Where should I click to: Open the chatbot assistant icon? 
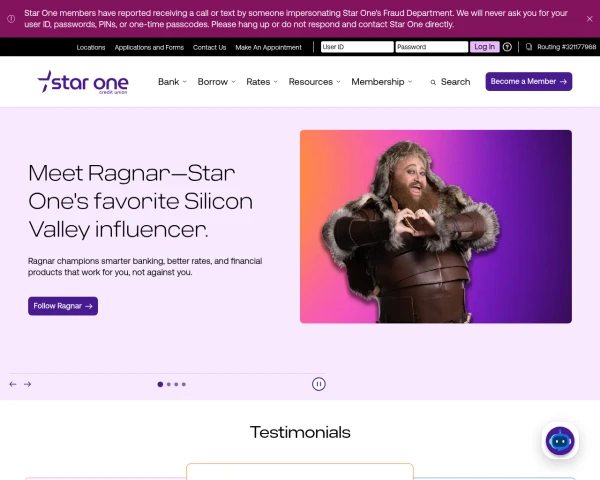[x=560, y=441]
